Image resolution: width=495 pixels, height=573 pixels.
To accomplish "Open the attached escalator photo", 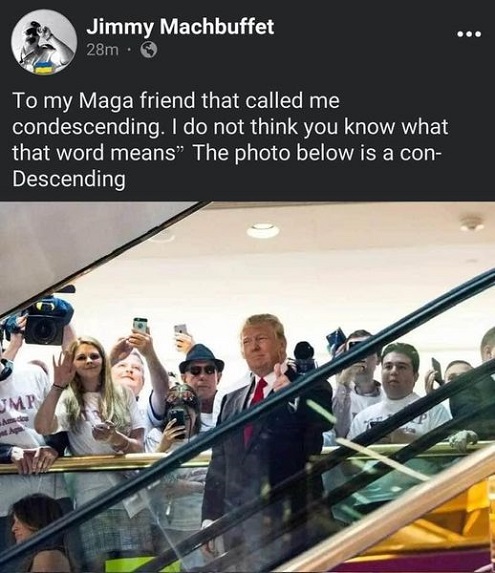I will 247,387.
